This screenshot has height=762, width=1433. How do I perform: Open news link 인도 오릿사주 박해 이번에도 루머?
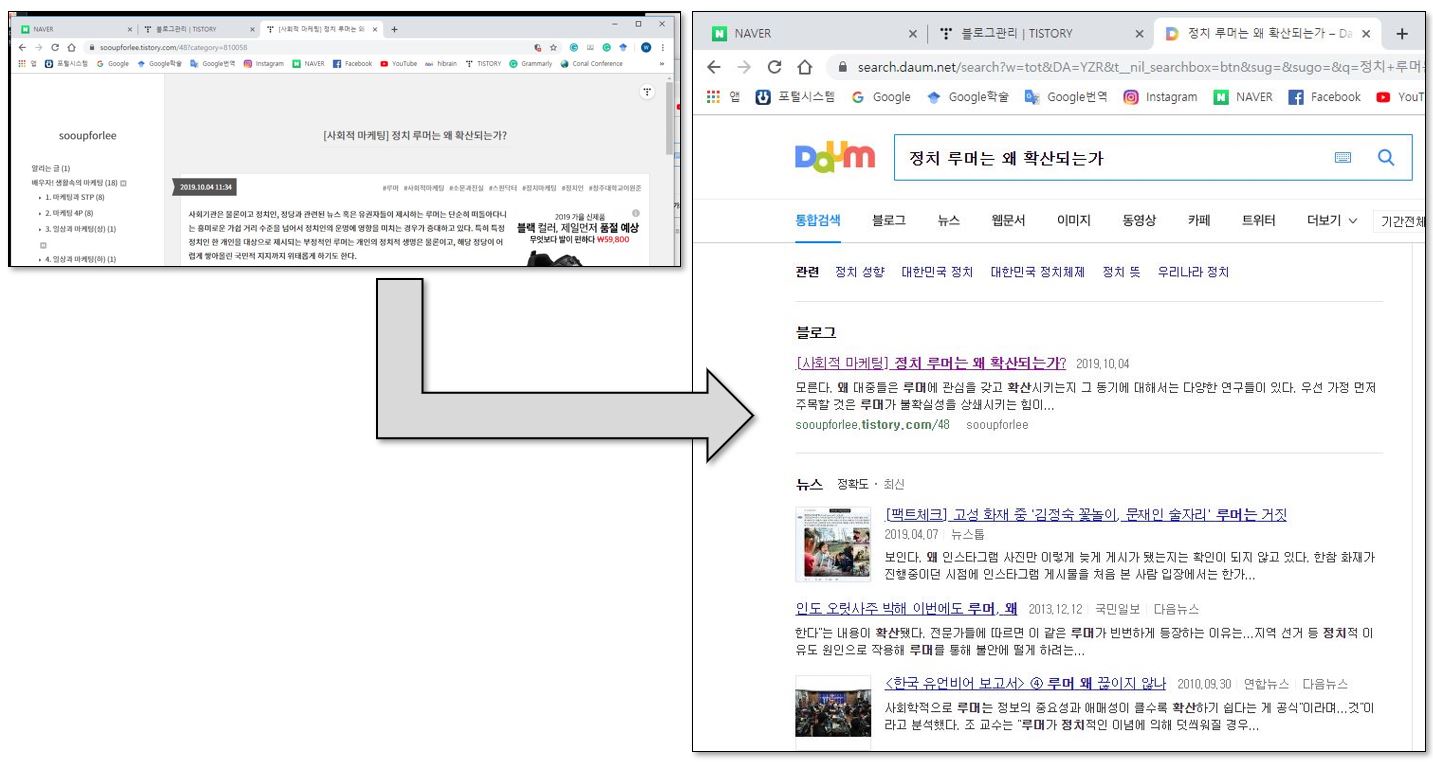906,608
